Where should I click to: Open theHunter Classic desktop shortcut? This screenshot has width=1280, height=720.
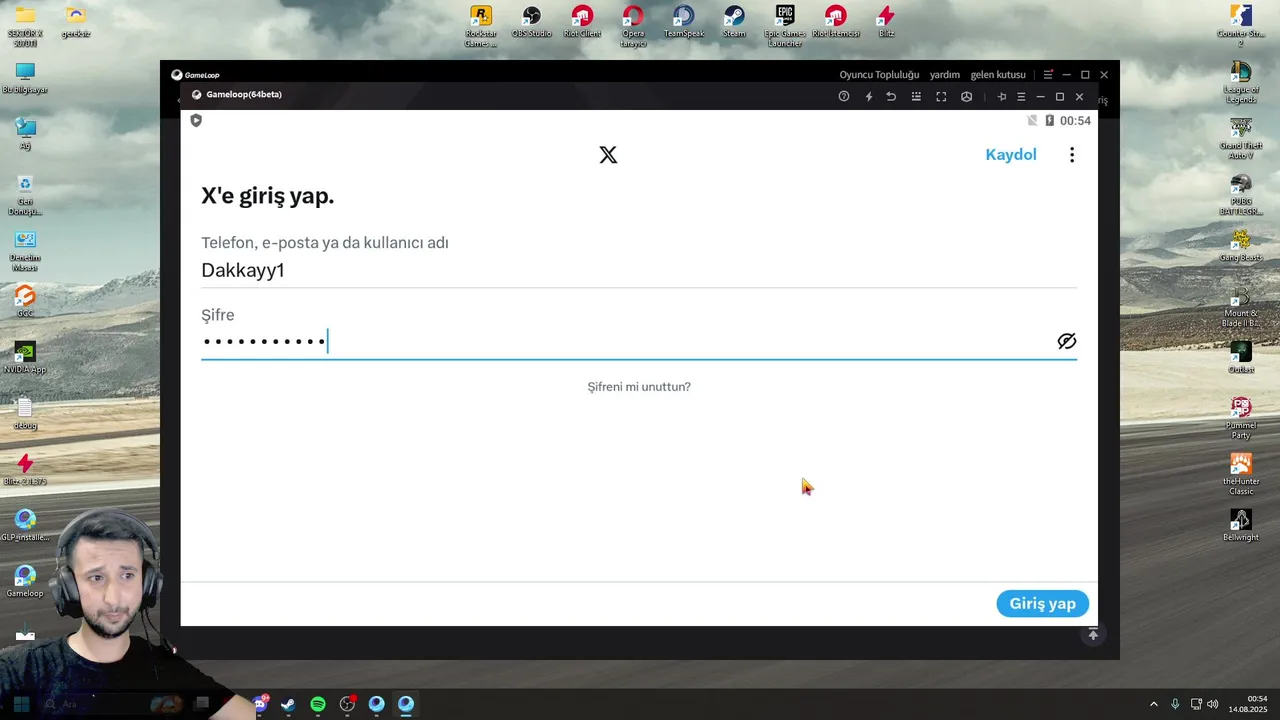(x=1241, y=474)
